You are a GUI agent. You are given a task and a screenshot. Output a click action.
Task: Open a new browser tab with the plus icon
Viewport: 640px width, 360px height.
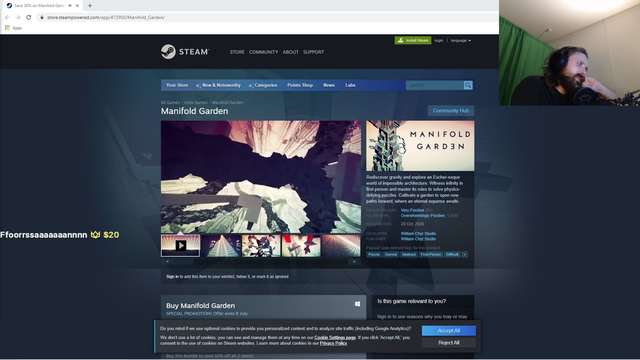(90, 6)
